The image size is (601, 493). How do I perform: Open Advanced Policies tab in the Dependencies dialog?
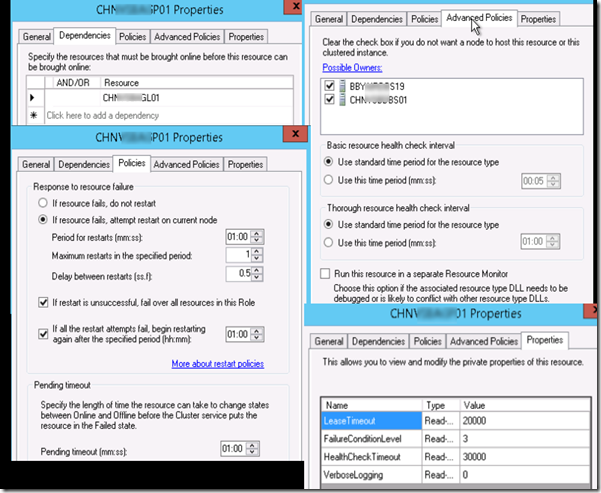pos(187,37)
